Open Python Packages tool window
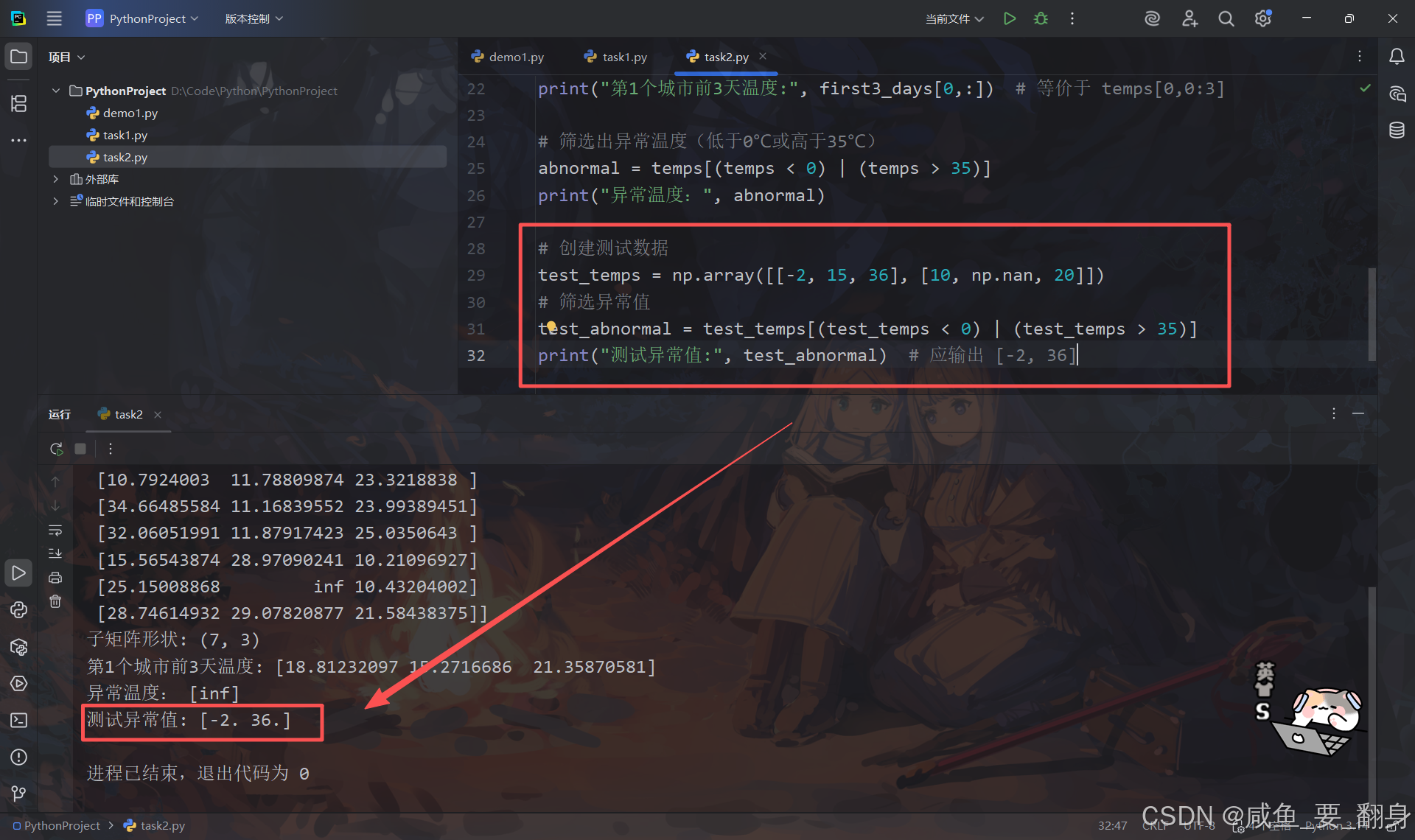Screen dimensions: 1415x840 coord(18,647)
